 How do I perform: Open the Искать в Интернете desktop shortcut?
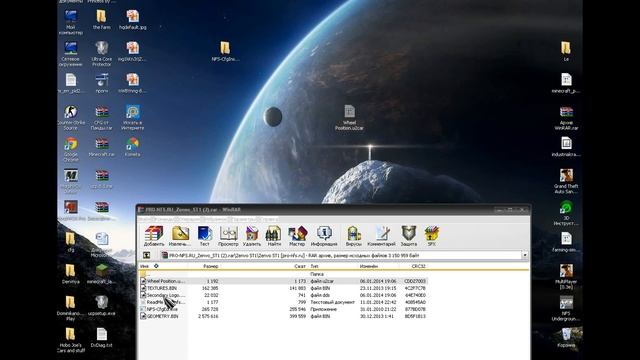(x=133, y=118)
